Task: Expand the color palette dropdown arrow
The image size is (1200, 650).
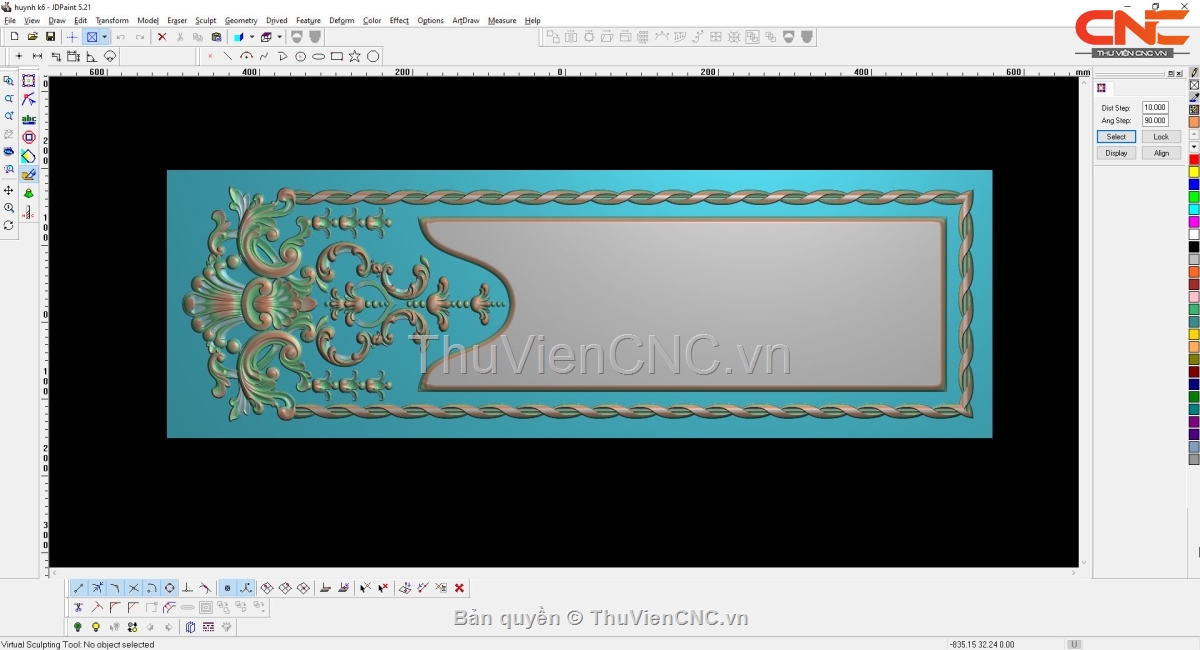Action: click(x=1194, y=147)
